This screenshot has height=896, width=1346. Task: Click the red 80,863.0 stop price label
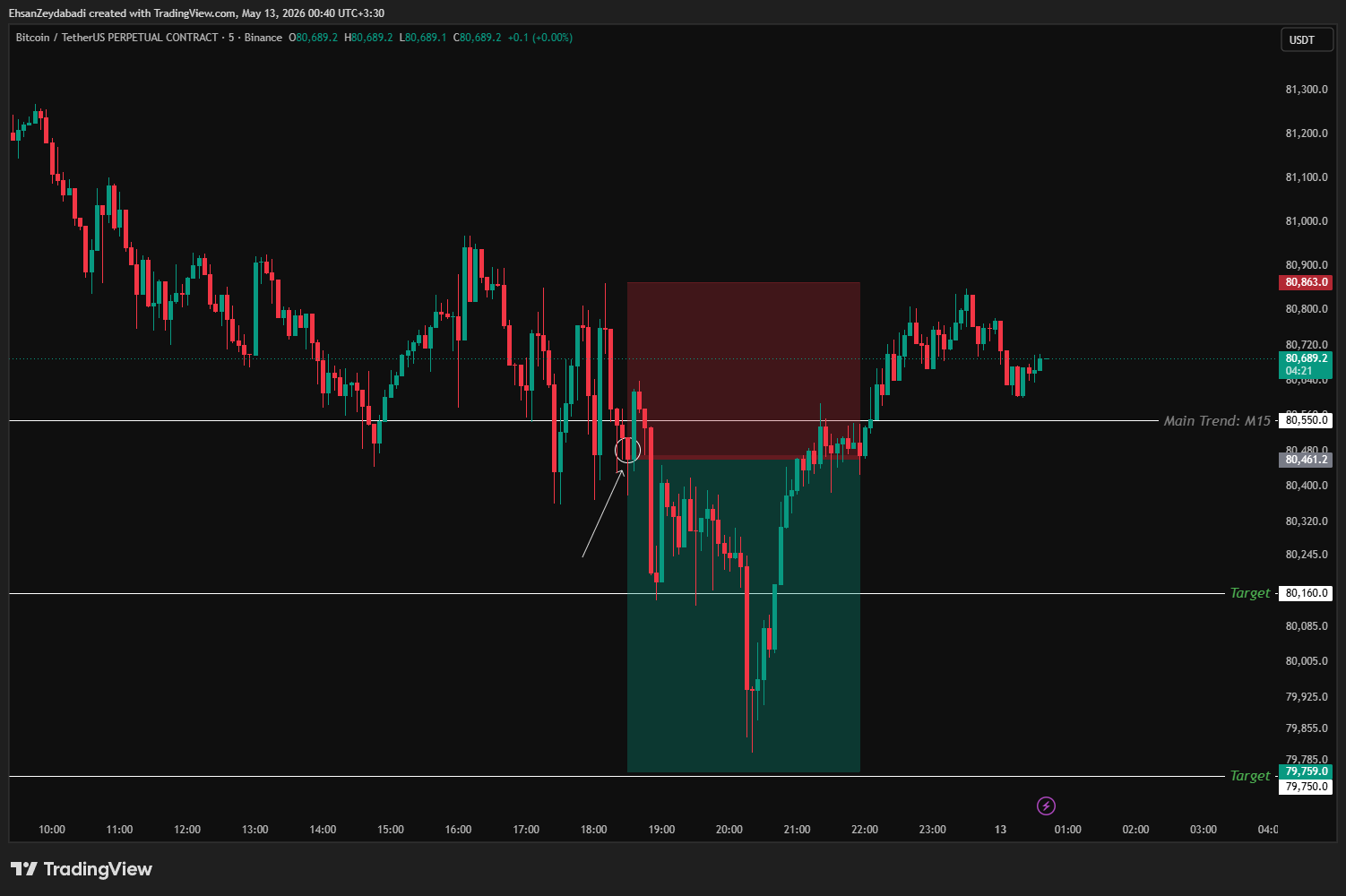1306,282
